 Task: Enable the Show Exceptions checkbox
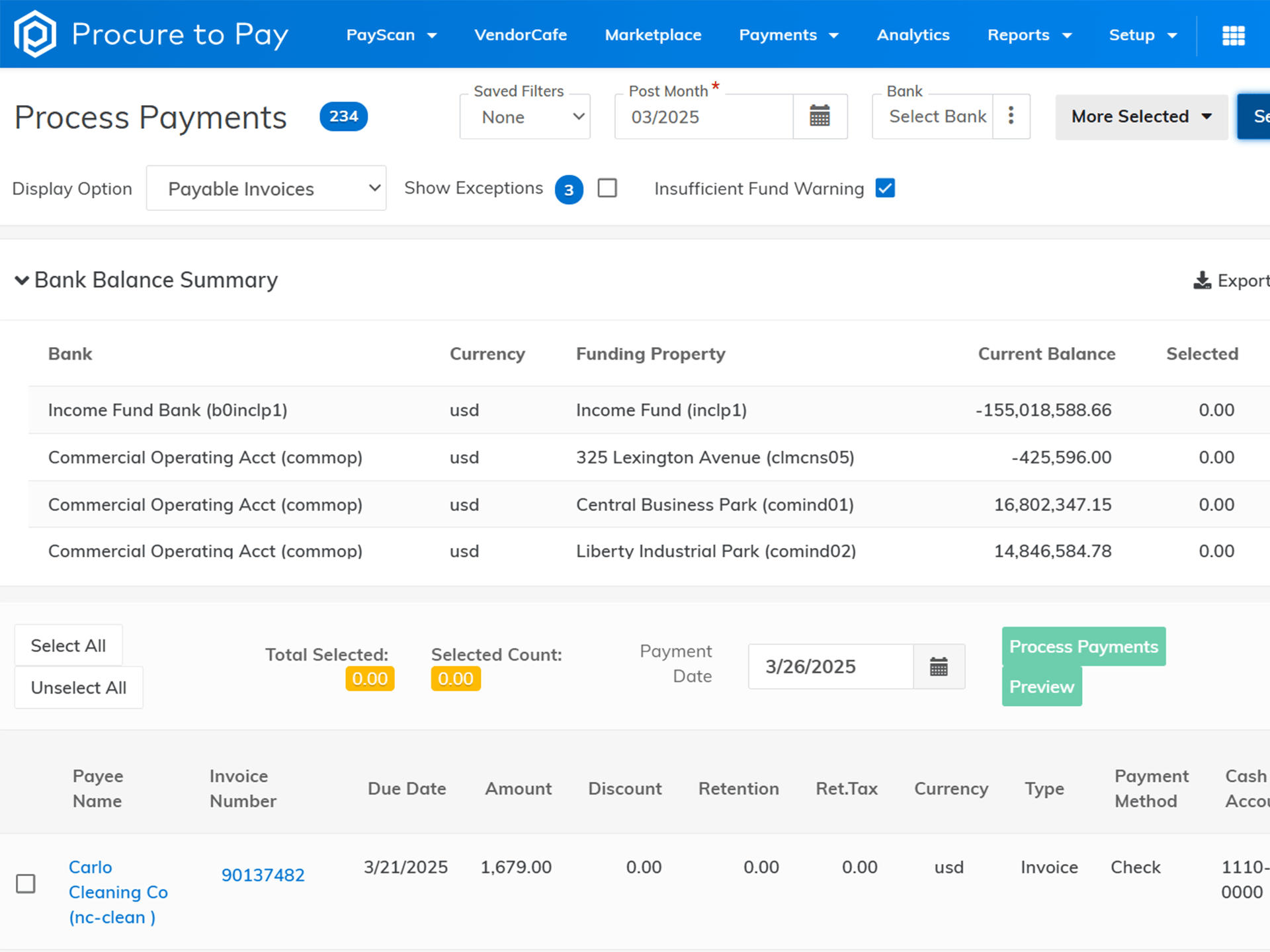[607, 188]
